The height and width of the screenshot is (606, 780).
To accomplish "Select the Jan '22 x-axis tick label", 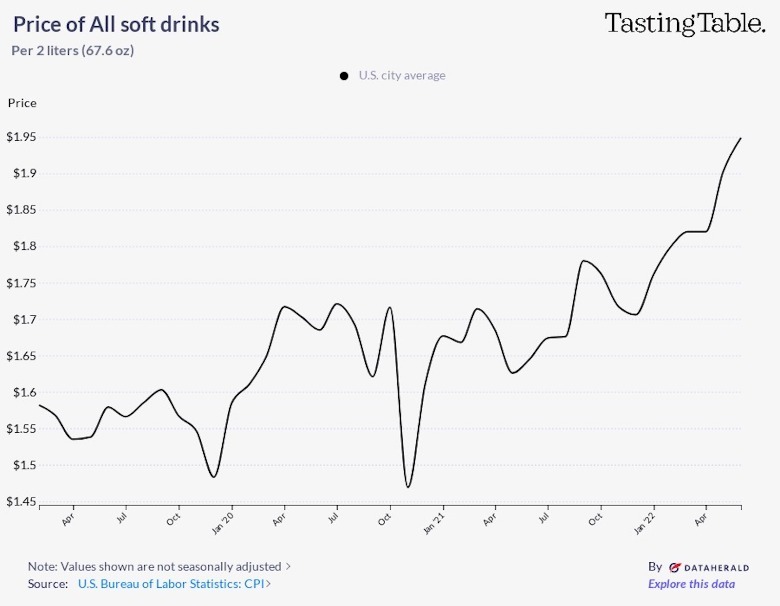I will pyautogui.click(x=647, y=520).
